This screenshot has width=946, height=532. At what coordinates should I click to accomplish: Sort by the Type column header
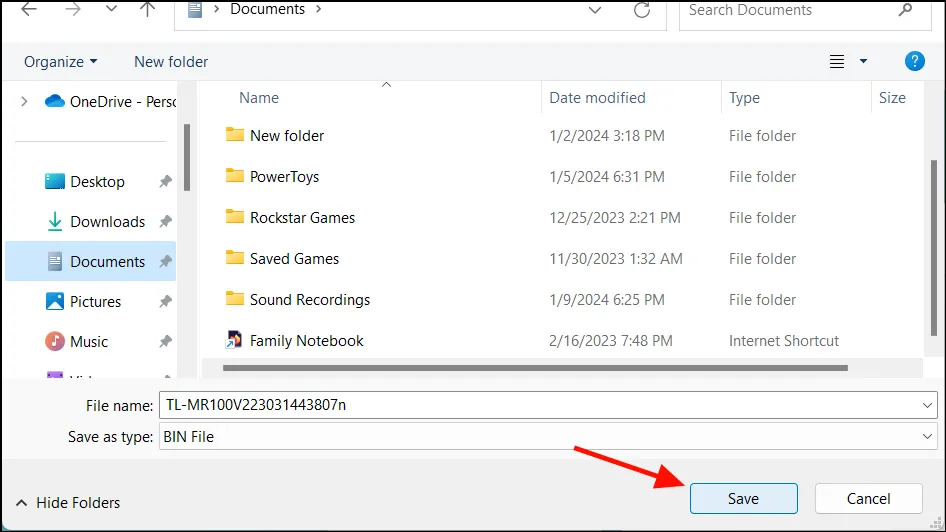pos(744,98)
